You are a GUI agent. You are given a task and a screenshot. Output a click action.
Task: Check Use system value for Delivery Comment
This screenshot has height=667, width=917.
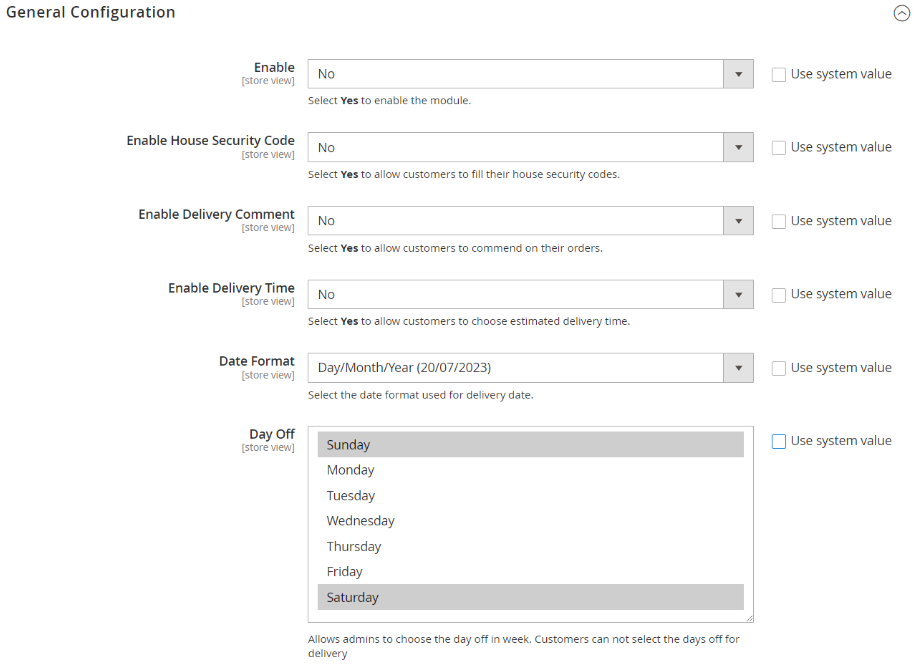(x=779, y=221)
